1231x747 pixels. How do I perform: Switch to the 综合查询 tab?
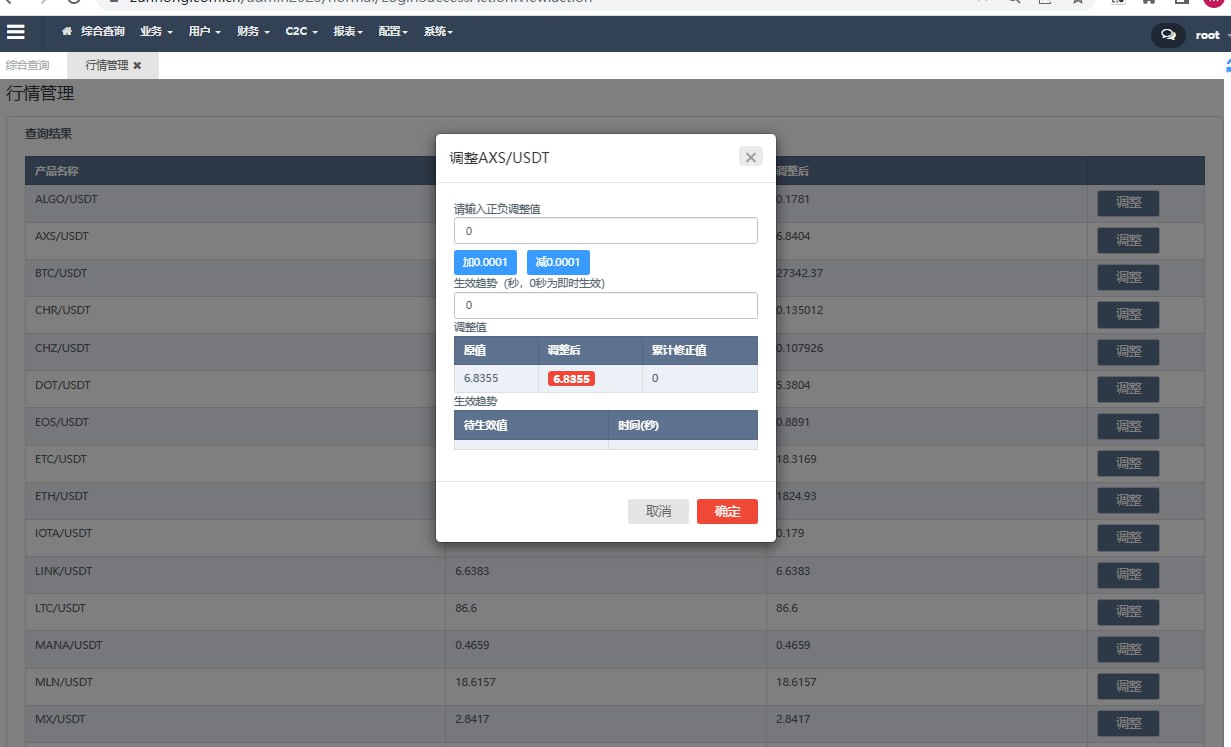coord(28,66)
